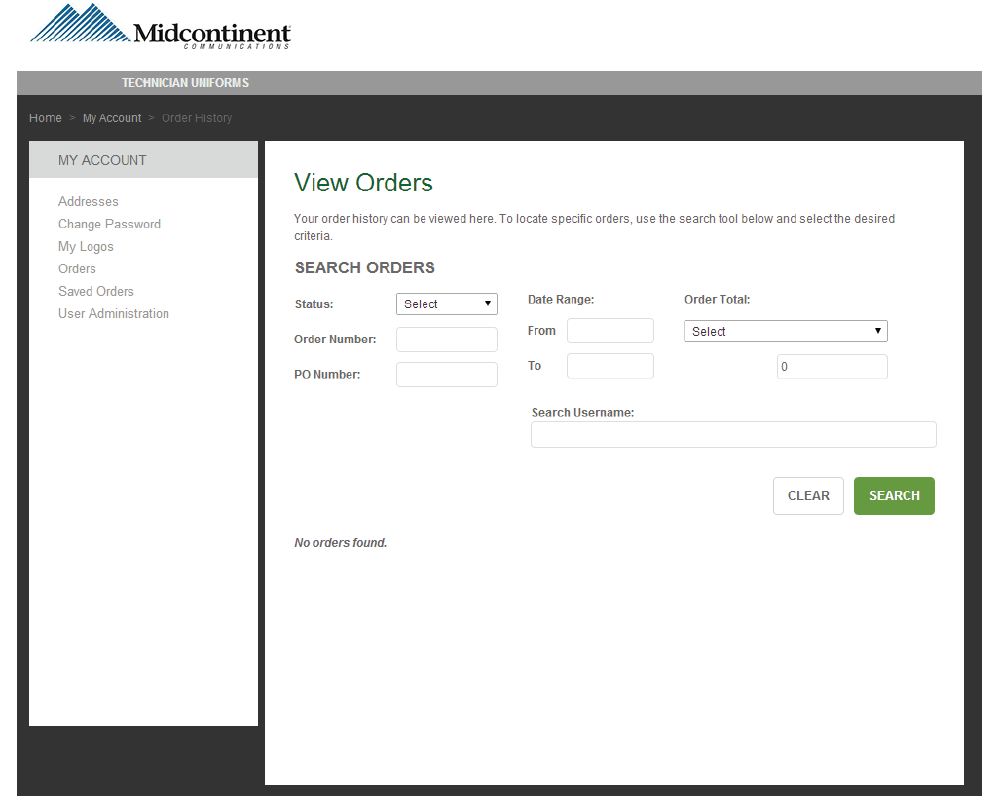The width and height of the screenshot is (996, 808).
Task: Open the My Logos page
Action: point(86,247)
